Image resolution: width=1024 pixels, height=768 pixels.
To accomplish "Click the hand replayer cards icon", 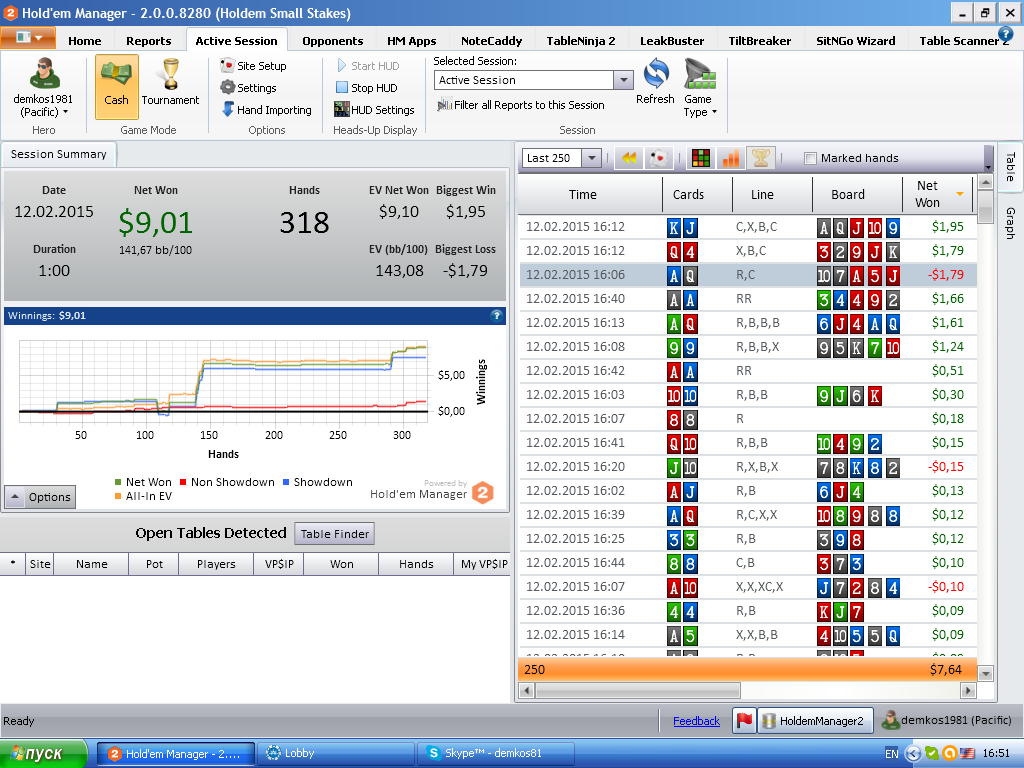I will click(659, 158).
